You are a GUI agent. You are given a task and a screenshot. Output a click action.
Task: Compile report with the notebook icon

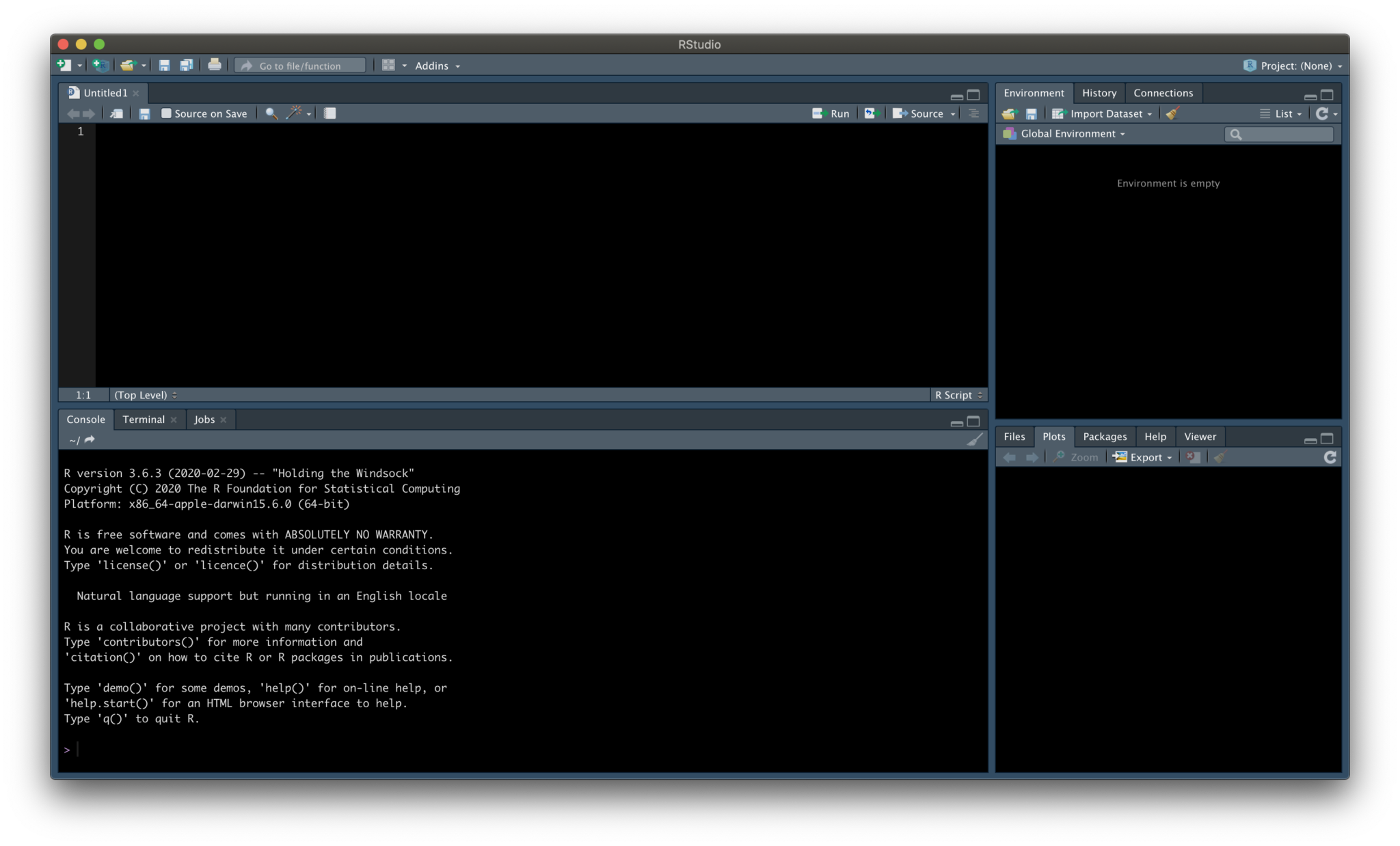330,113
